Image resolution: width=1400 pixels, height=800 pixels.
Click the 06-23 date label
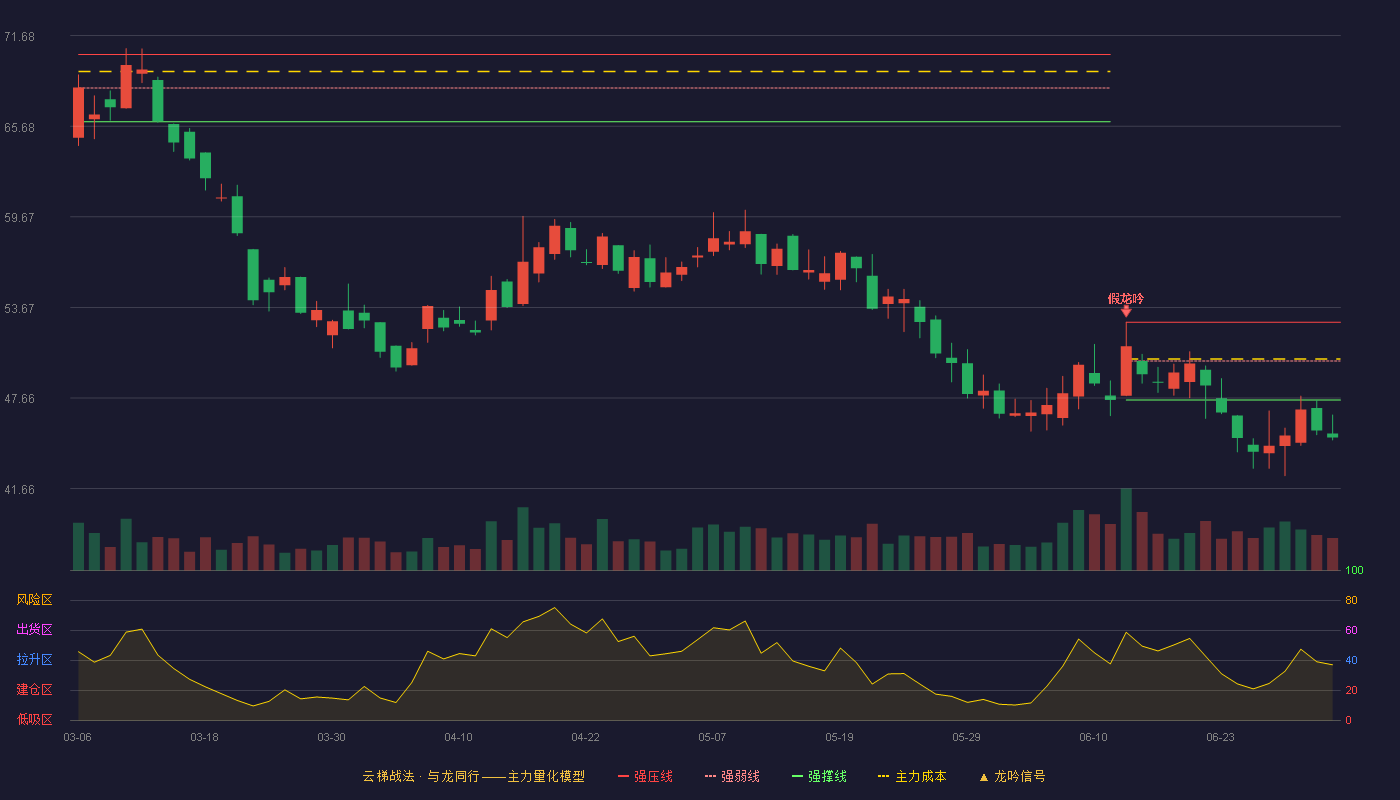click(1220, 737)
